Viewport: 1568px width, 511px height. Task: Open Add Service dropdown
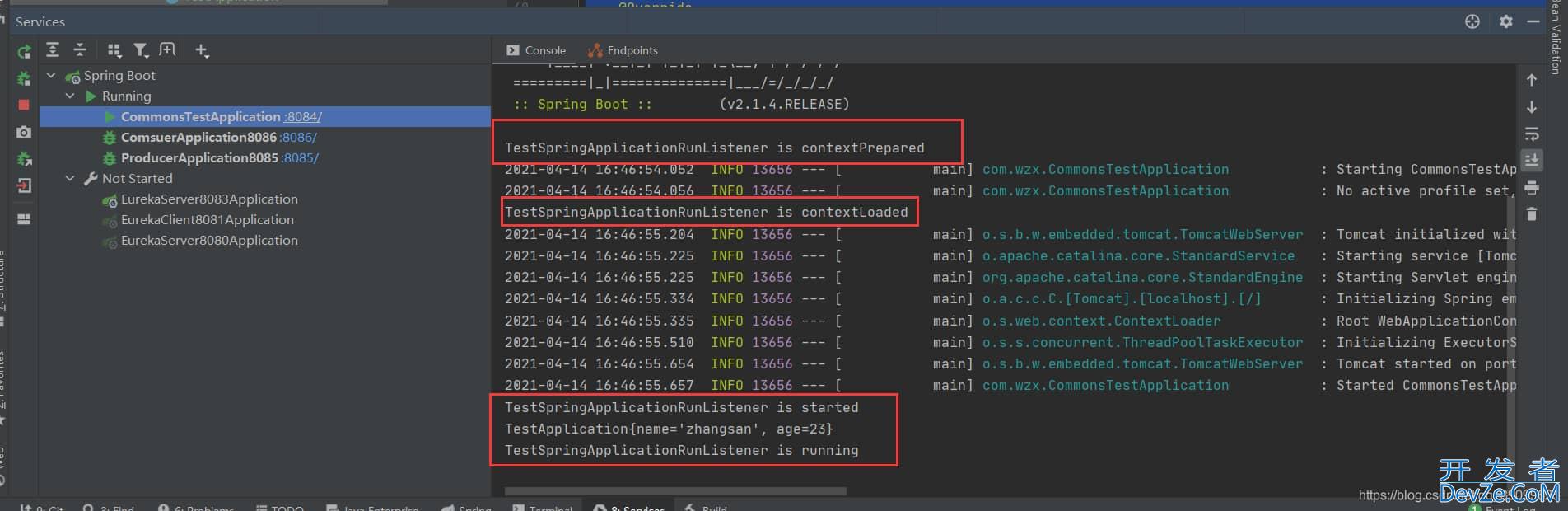click(x=202, y=50)
